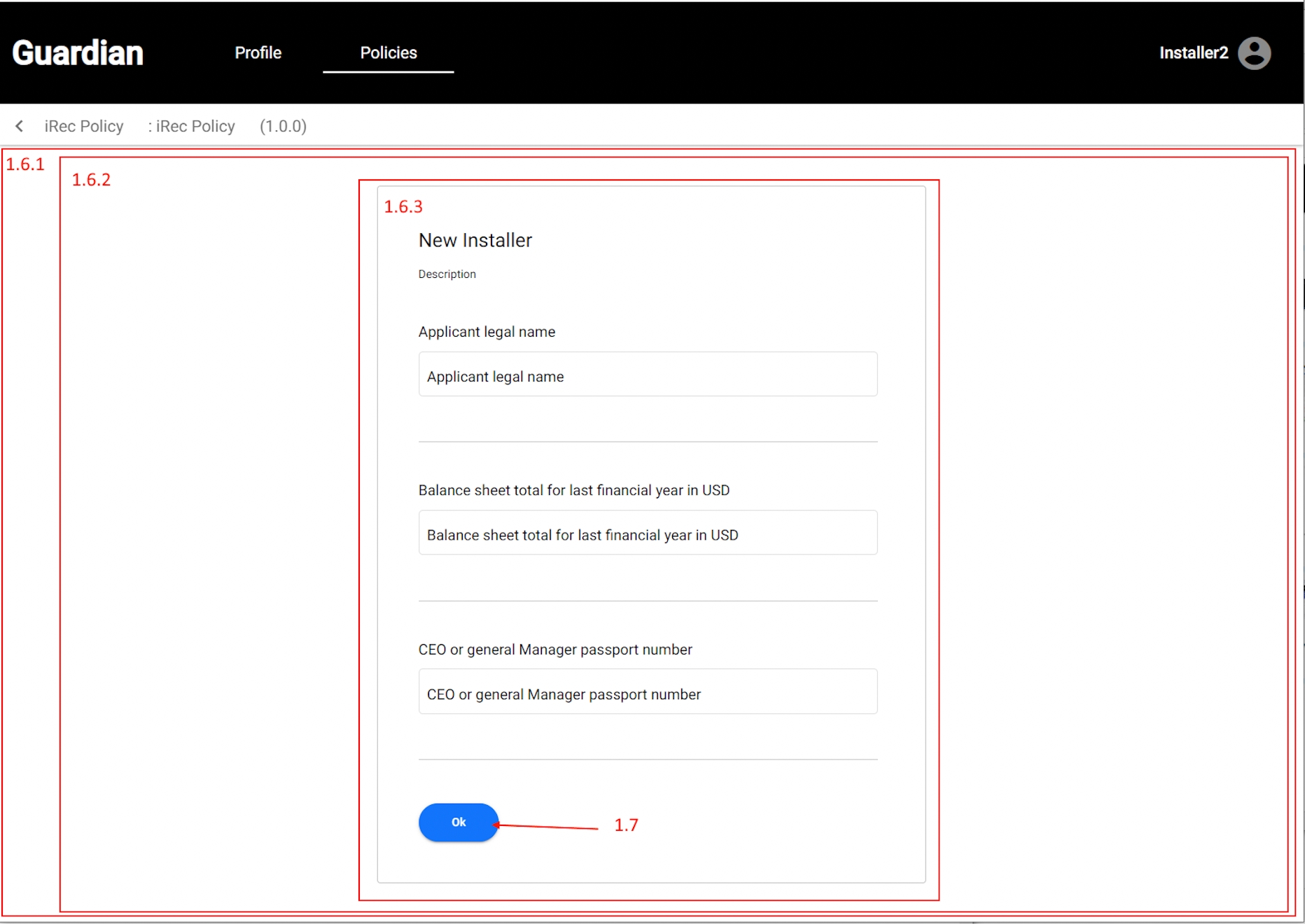Click the CEO or general Manager label

point(554,650)
